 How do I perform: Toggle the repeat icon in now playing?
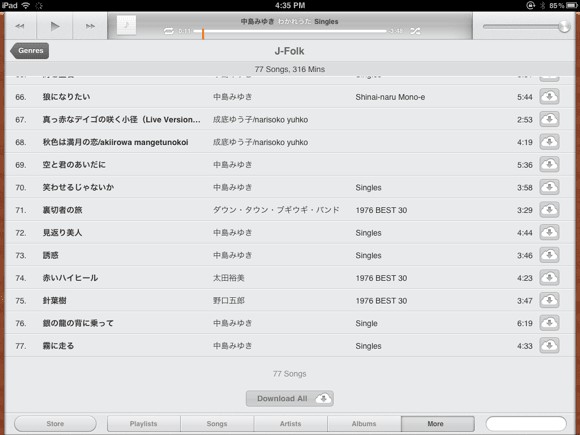tap(169, 31)
